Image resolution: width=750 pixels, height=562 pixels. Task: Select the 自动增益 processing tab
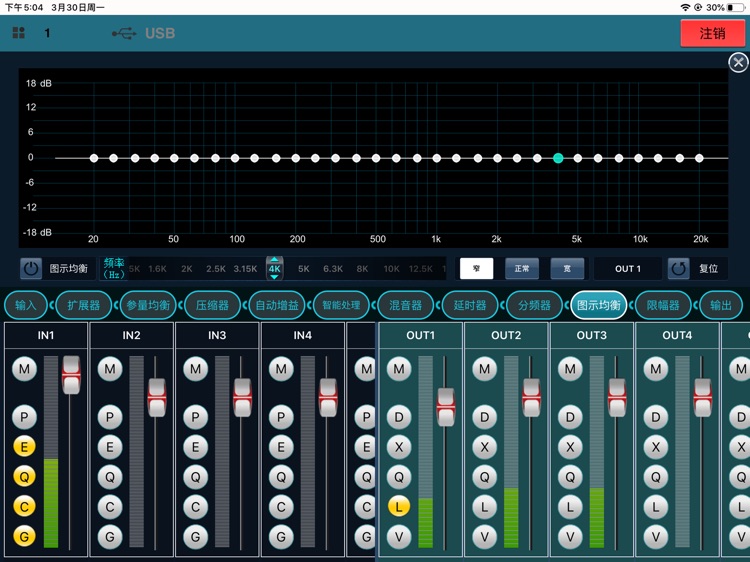coord(277,305)
